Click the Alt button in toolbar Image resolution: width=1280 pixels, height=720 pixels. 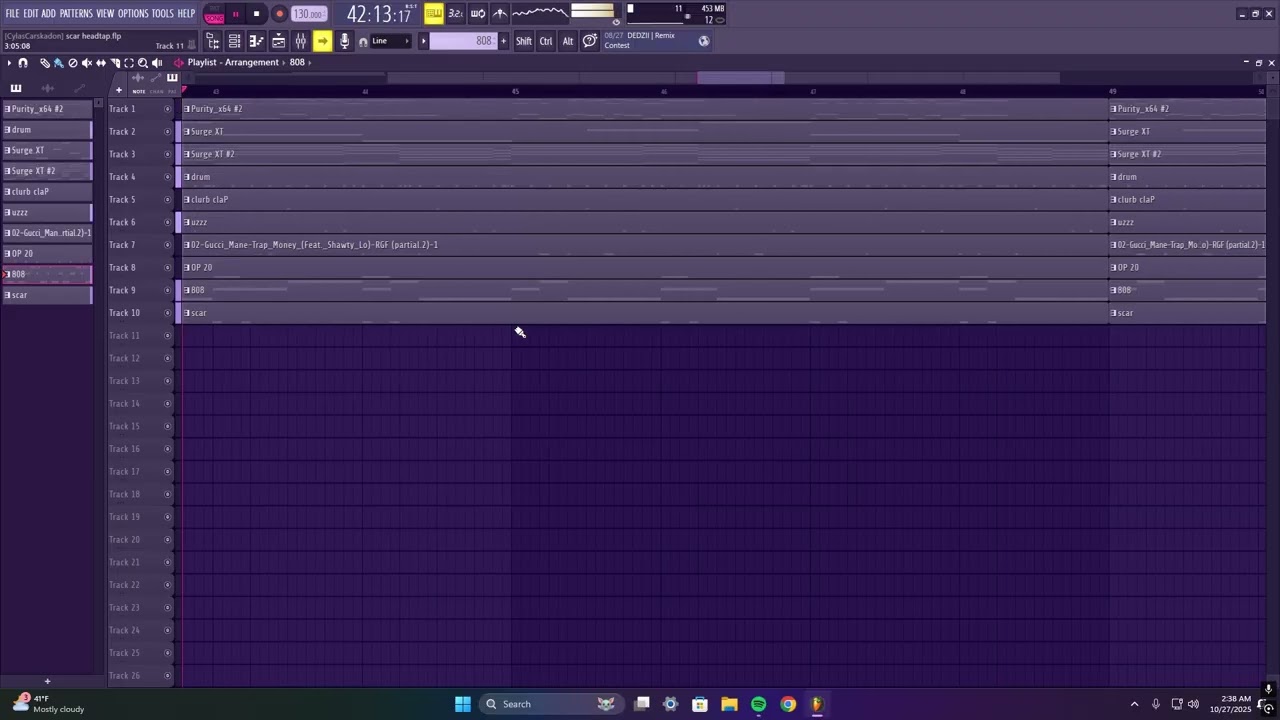pyautogui.click(x=568, y=41)
